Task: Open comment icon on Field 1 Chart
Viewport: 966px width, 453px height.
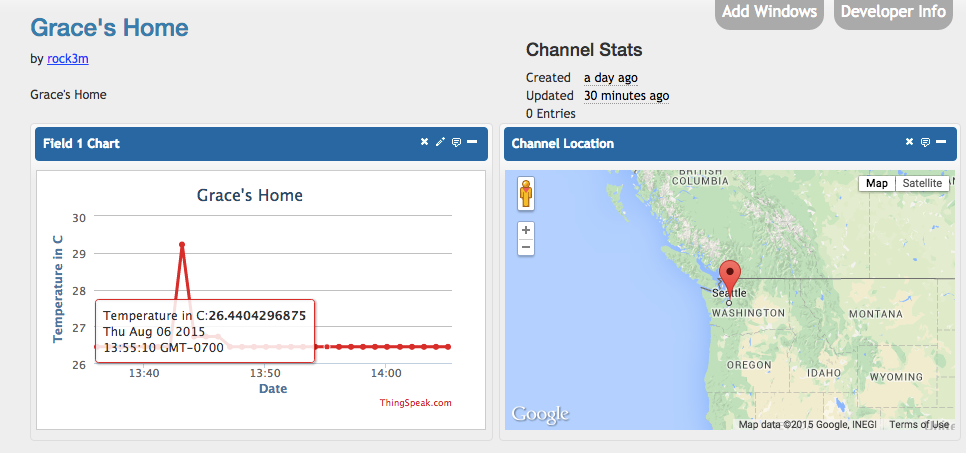Action: tap(456, 142)
